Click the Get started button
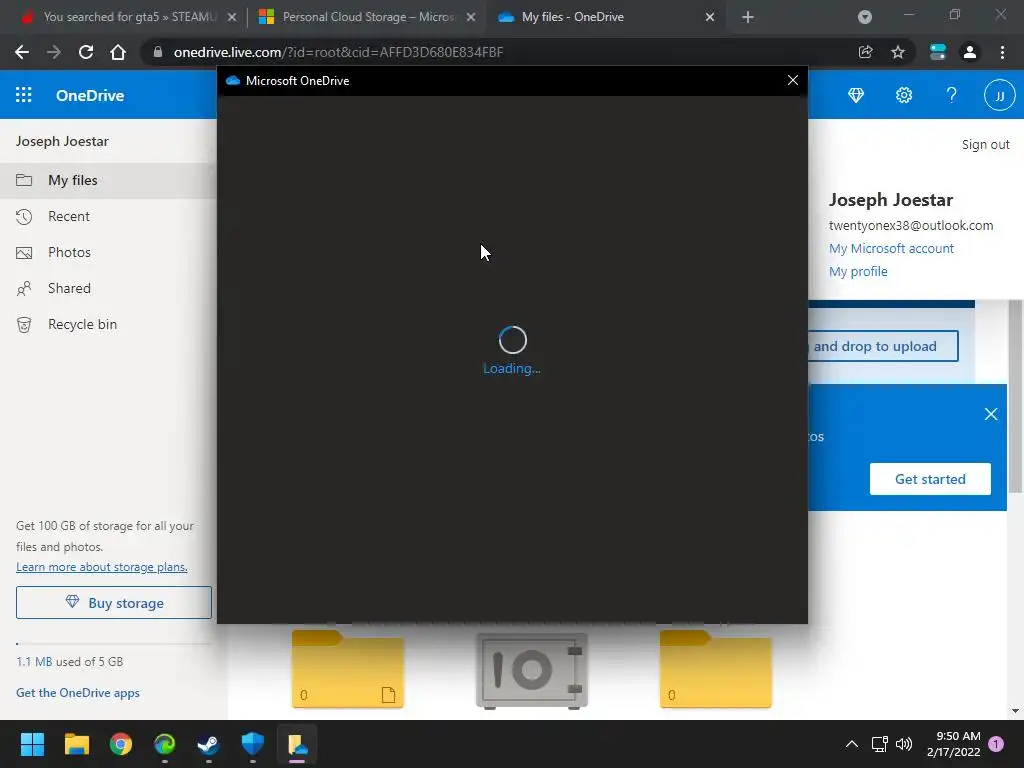1024x768 pixels. [930, 479]
